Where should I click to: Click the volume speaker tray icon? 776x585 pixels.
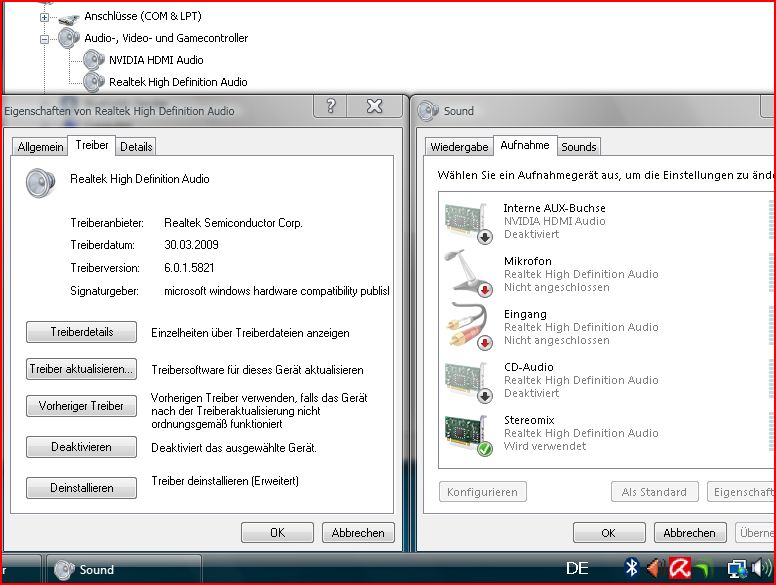(x=761, y=568)
